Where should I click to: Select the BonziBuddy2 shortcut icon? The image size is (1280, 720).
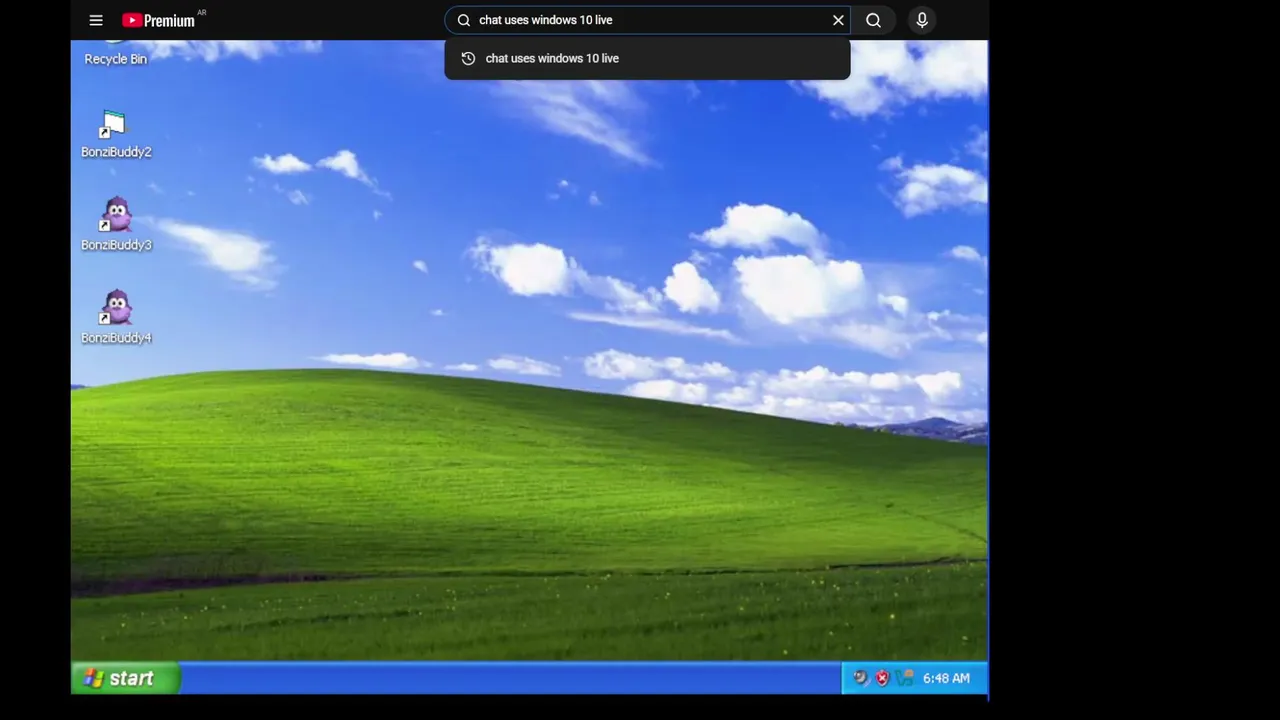(116, 135)
